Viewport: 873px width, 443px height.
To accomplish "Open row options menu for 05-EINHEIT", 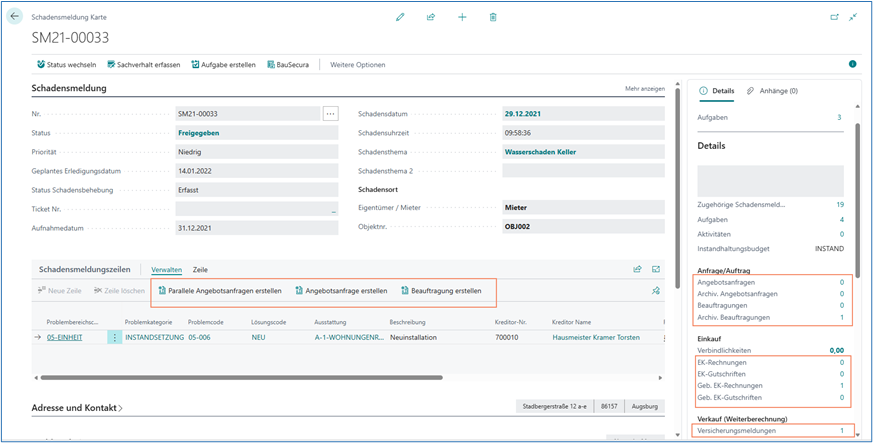I will (x=114, y=337).
